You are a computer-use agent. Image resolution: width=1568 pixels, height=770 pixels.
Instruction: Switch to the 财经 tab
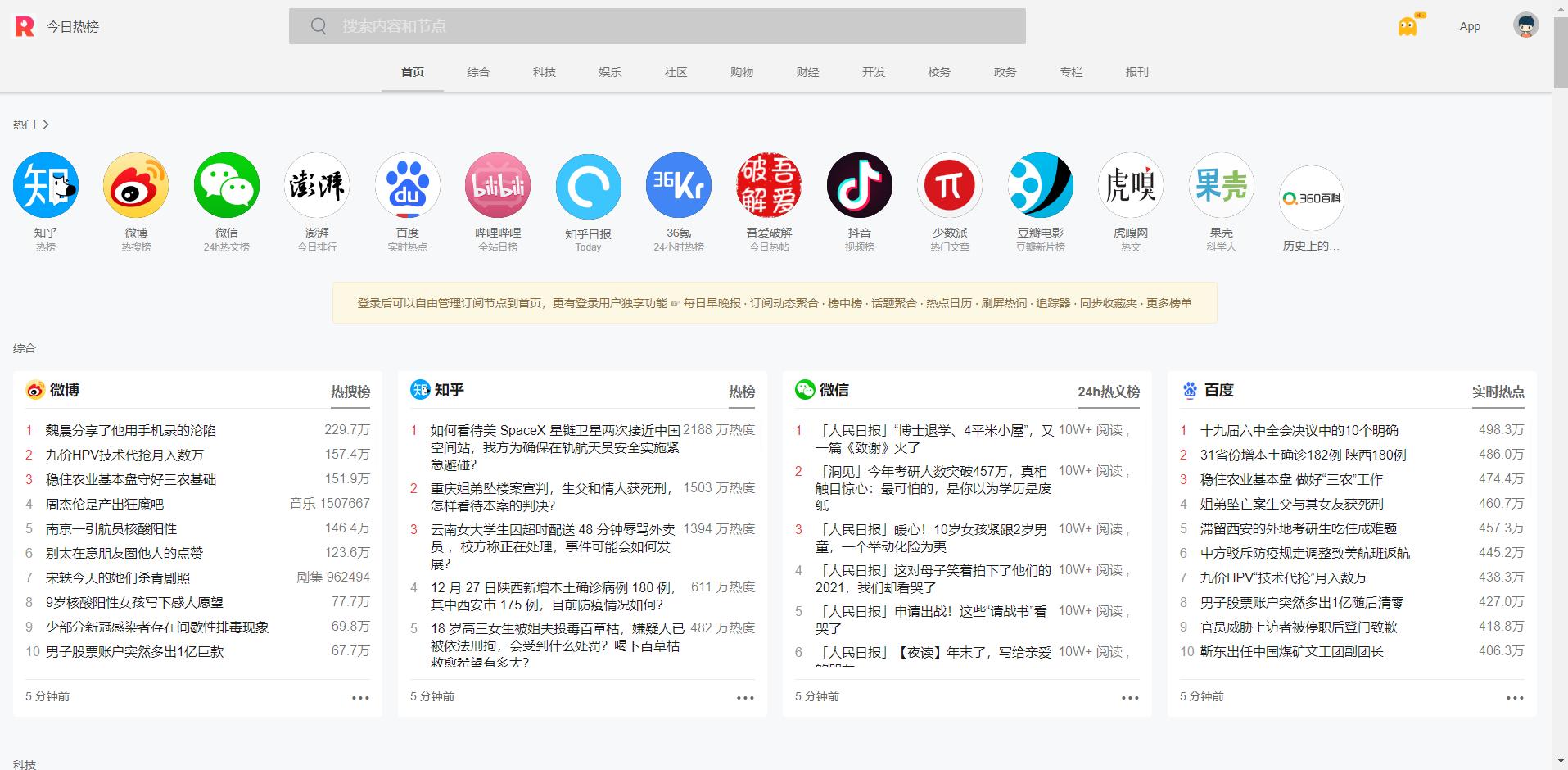(807, 72)
